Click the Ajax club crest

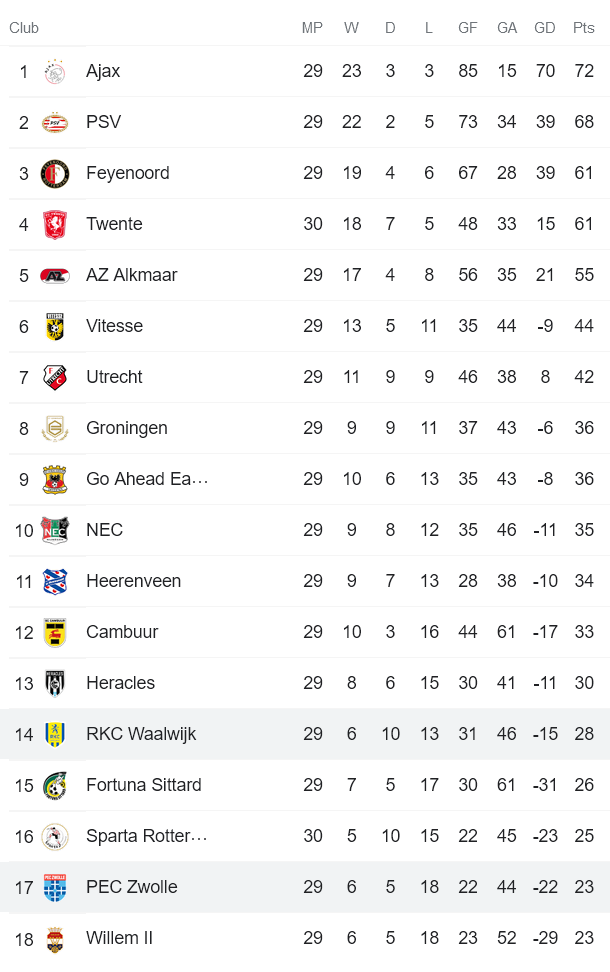click(55, 72)
